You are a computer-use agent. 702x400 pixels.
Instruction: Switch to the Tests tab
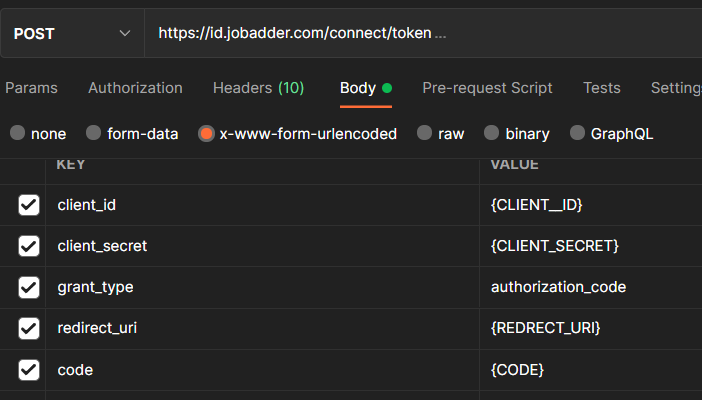point(601,88)
